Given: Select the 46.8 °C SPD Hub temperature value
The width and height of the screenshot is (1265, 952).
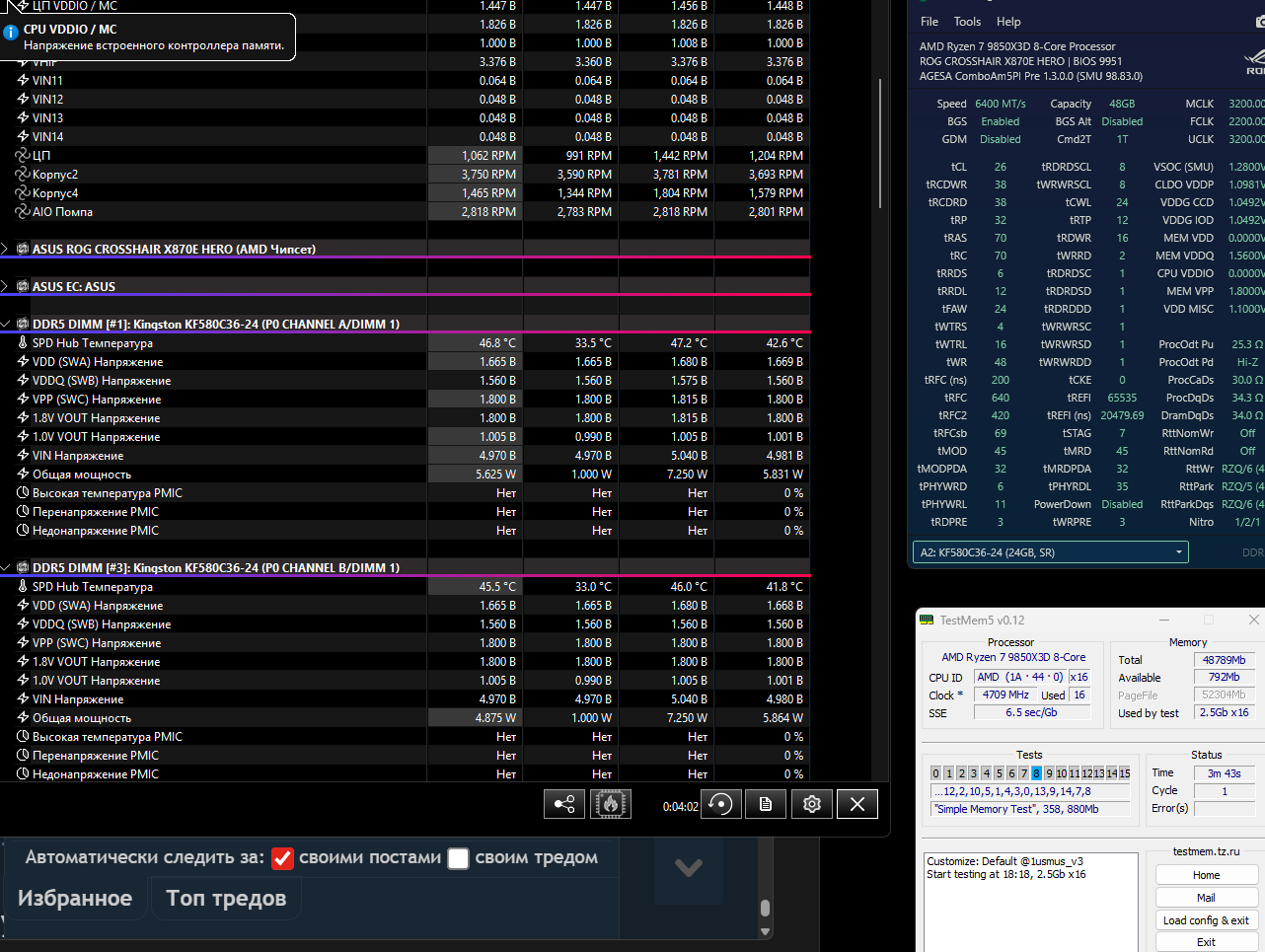Looking at the screenshot, I should 497,343.
